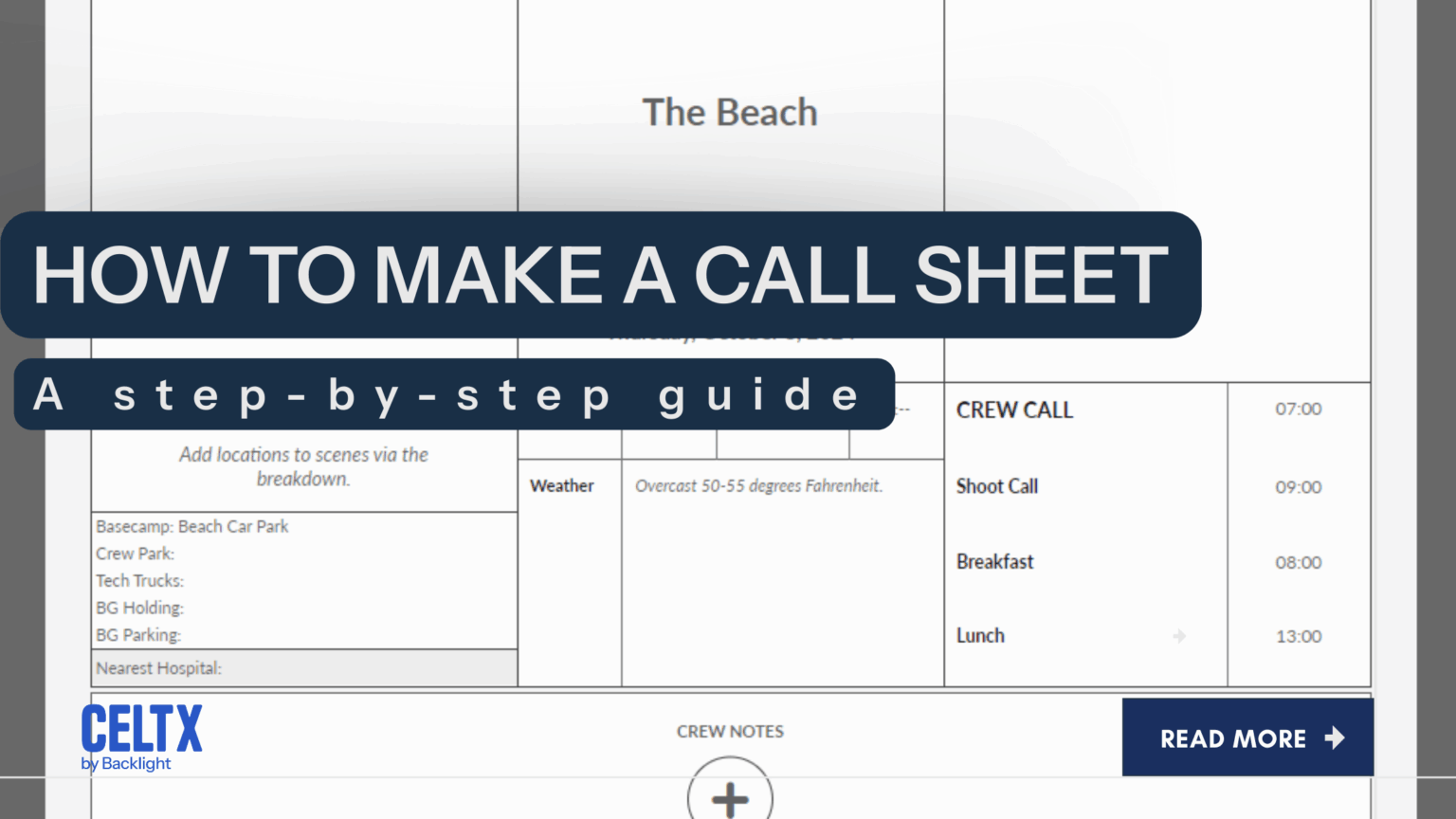Fill in the Basecamp: Beach Car Park field

click(191, 526)
